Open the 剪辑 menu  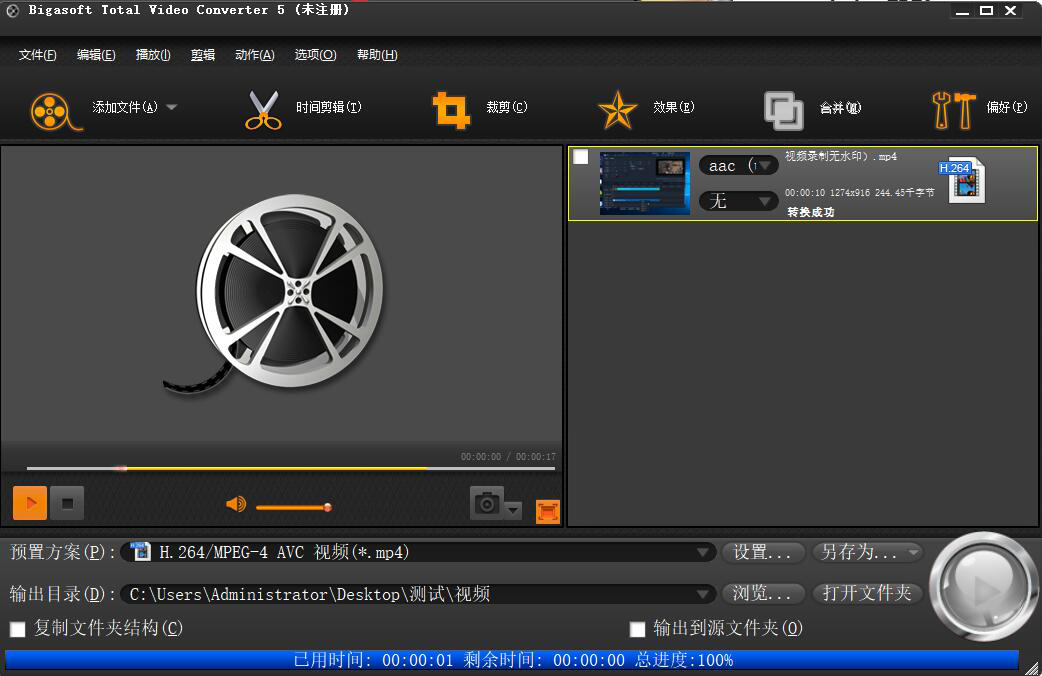coord(203,55)
